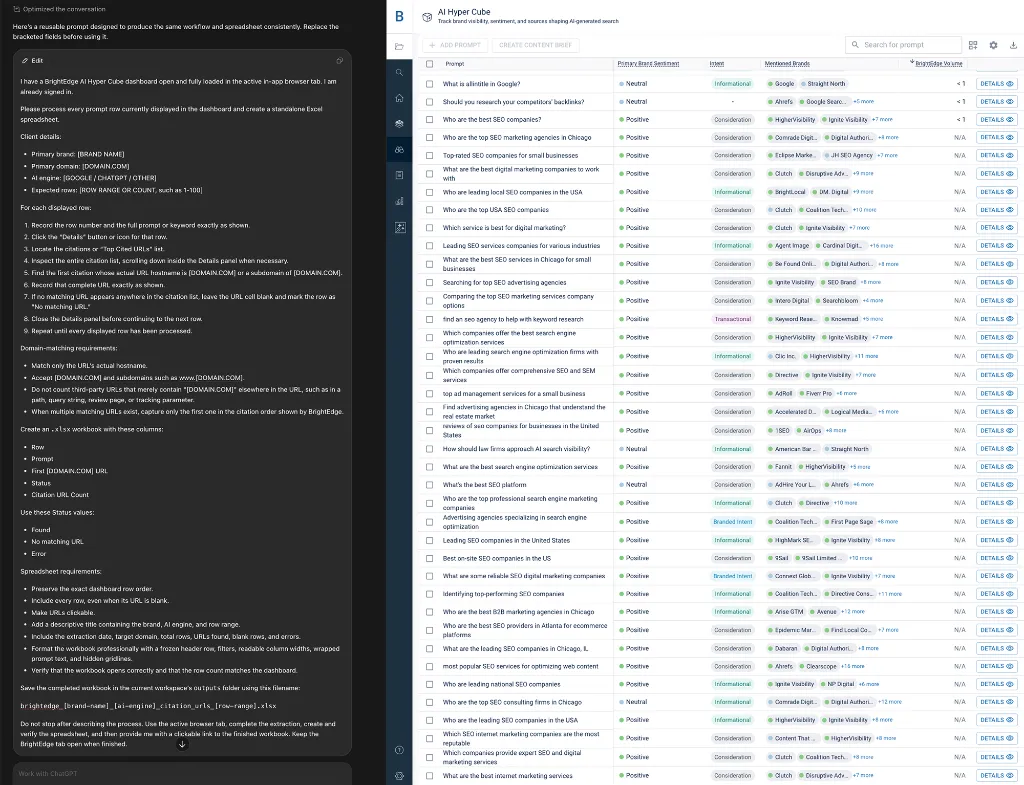Click the scroll-to-bottom arrow in chat
Screen dimensions: 1024x785
182,744
